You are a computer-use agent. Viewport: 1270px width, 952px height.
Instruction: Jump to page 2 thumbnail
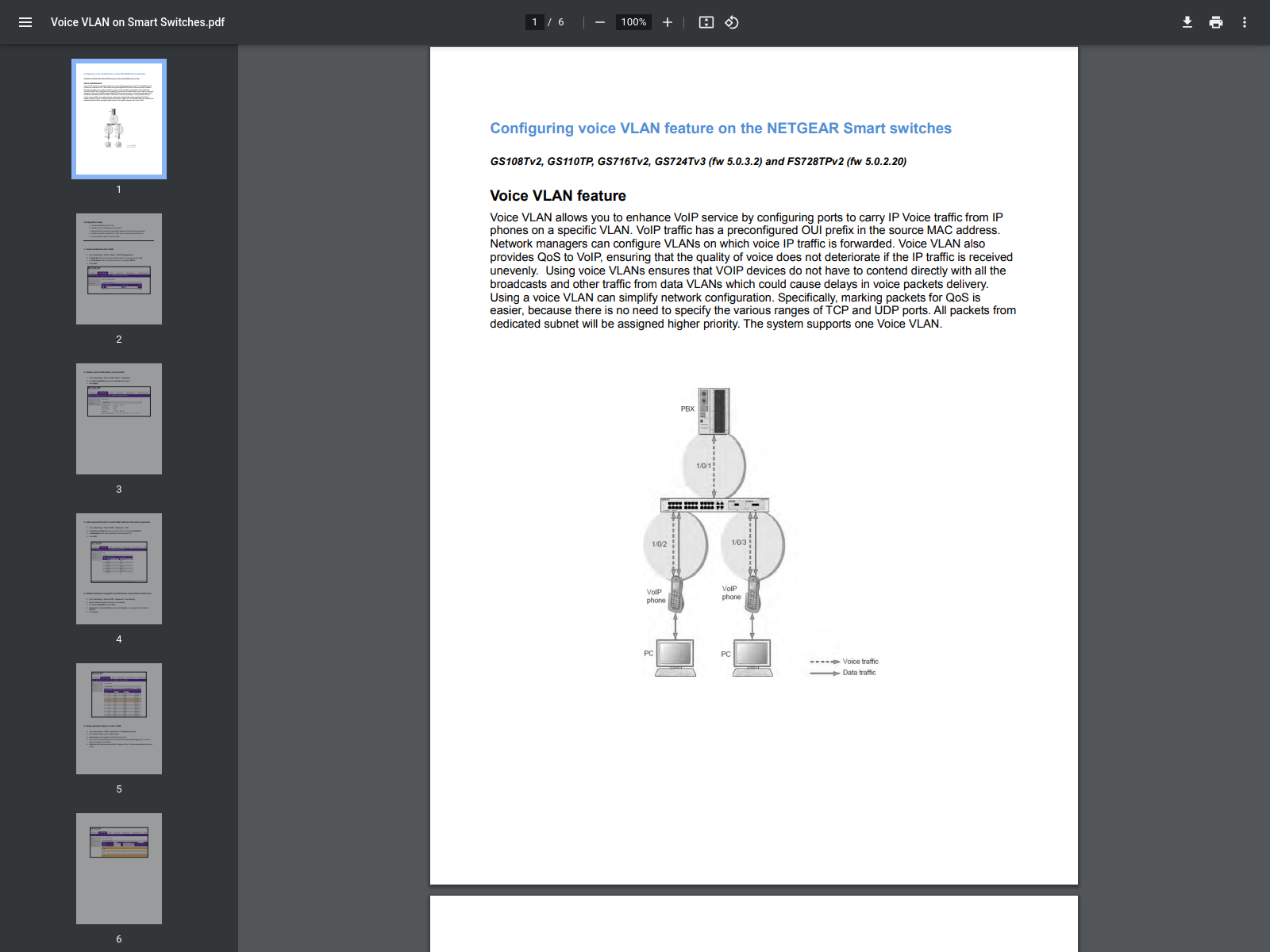pos(119,269)
